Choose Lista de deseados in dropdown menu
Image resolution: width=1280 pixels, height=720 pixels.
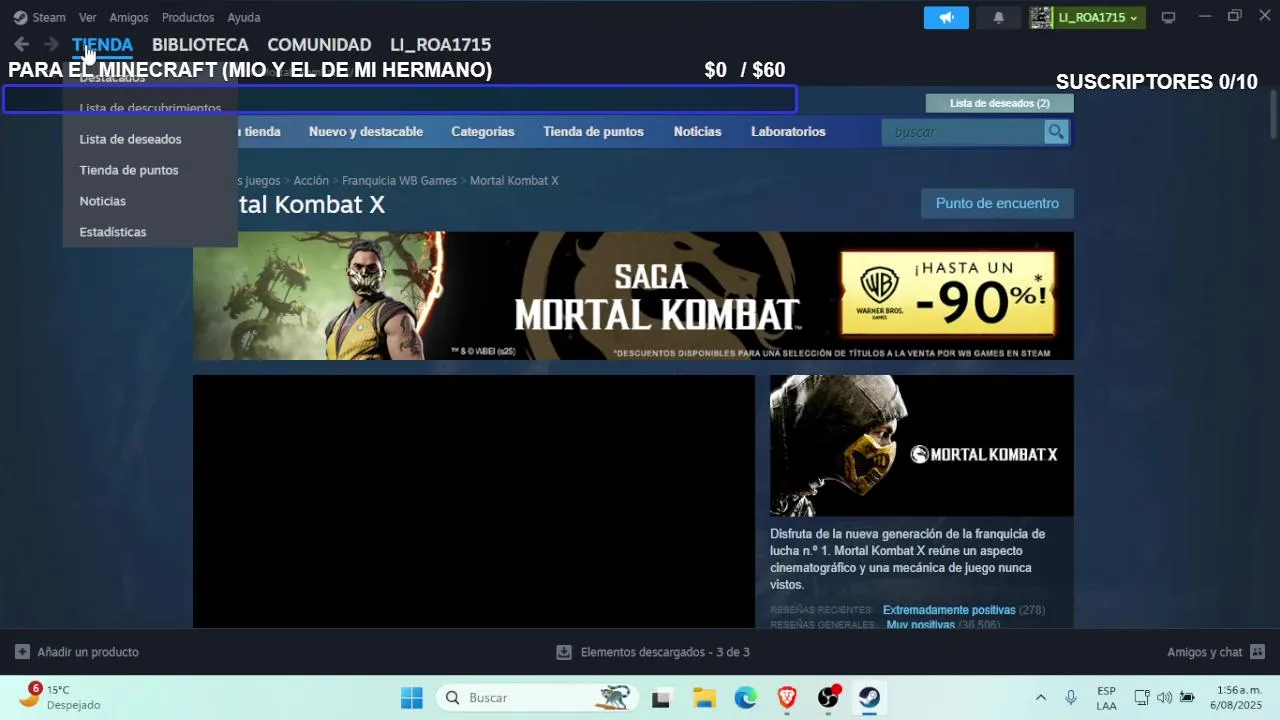pyautogui.click(x=150, y=139)
